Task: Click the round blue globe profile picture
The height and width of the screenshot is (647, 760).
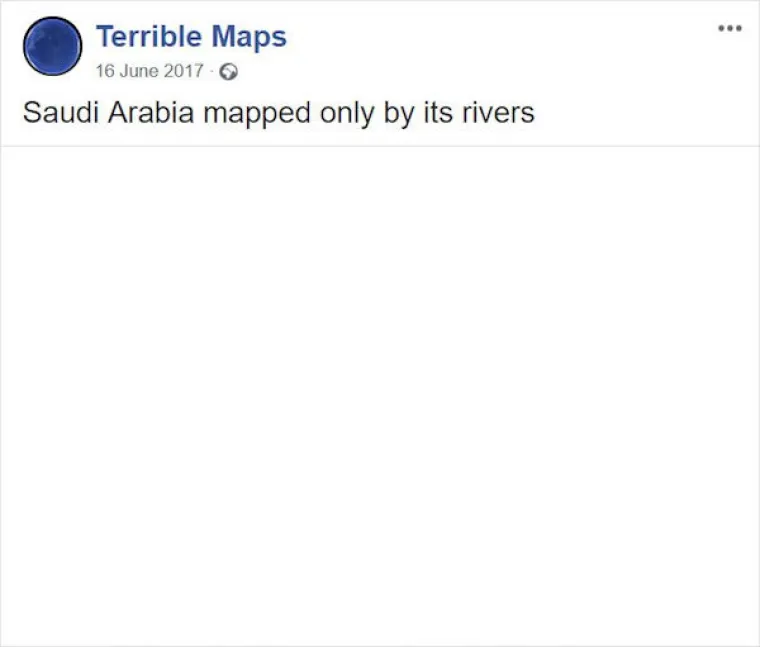Action: [x=52, y=46]
